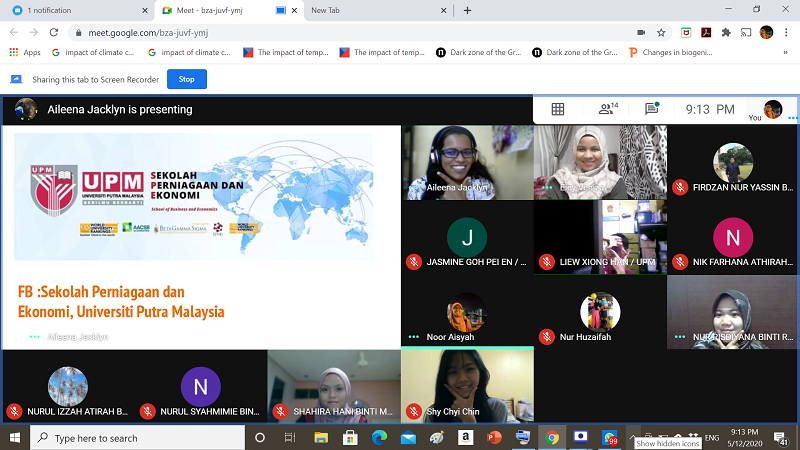800x450 pixels.
Task: Click the camera permission icon in address bar
Action: [640, 32]
